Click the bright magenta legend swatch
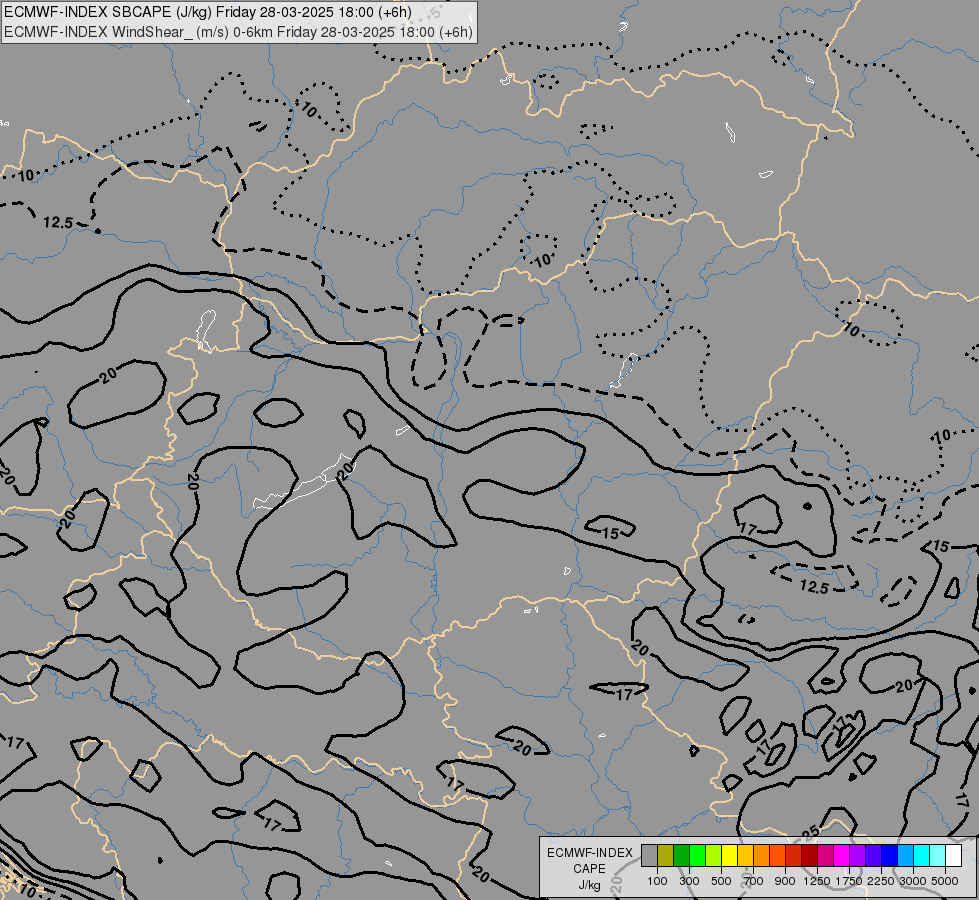Image resolution: width=979 pixels, height=900 pixels. pyautogui.click(x=841, y=855)
